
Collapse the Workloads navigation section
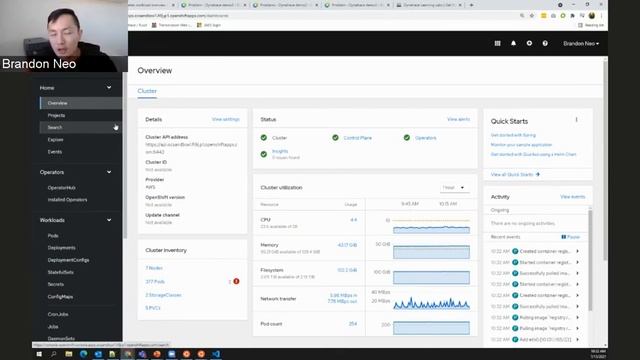pos(109,220)
